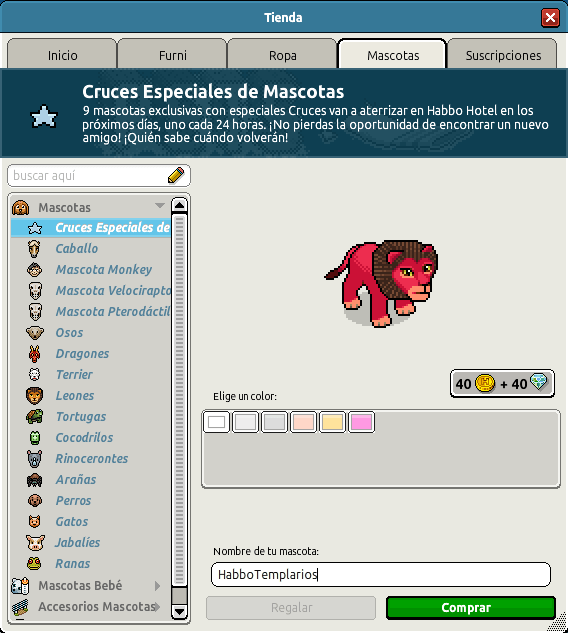Click the scrollbar down arrow in category list

coord(179,612)
